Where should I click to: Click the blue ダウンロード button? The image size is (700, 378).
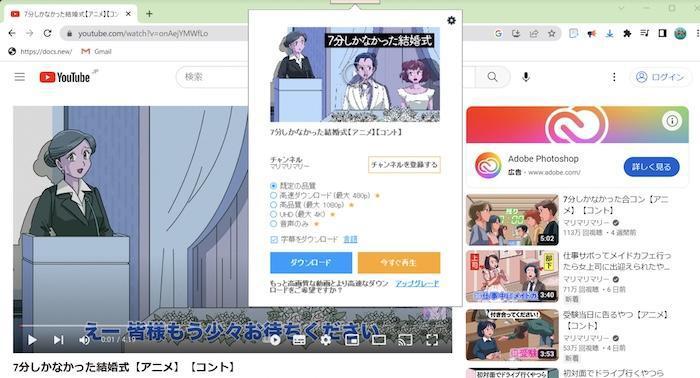pyautogui.click(x=311, y=262)
